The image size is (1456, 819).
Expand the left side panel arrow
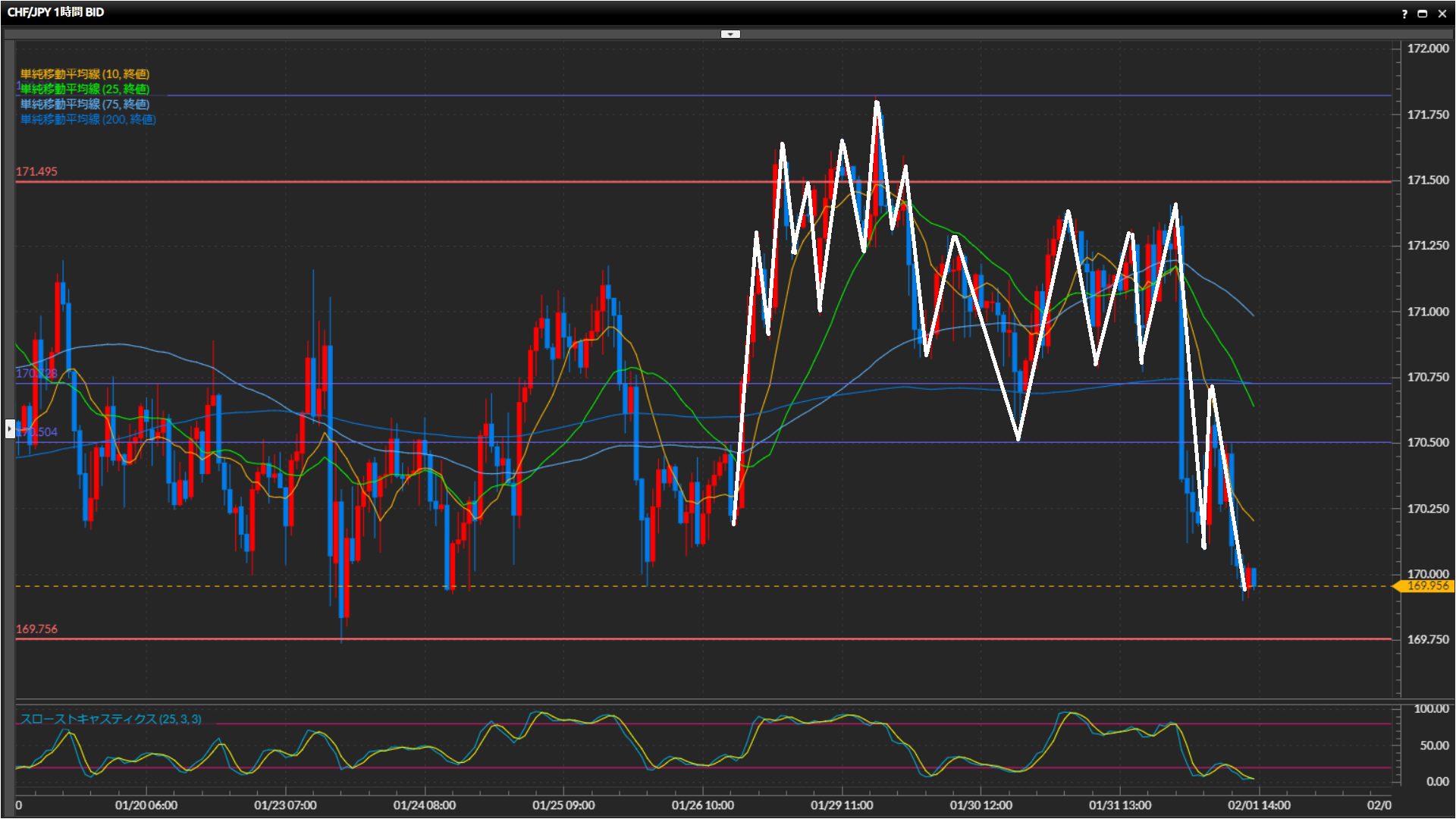pyautogui.click(x=9, y=429)
